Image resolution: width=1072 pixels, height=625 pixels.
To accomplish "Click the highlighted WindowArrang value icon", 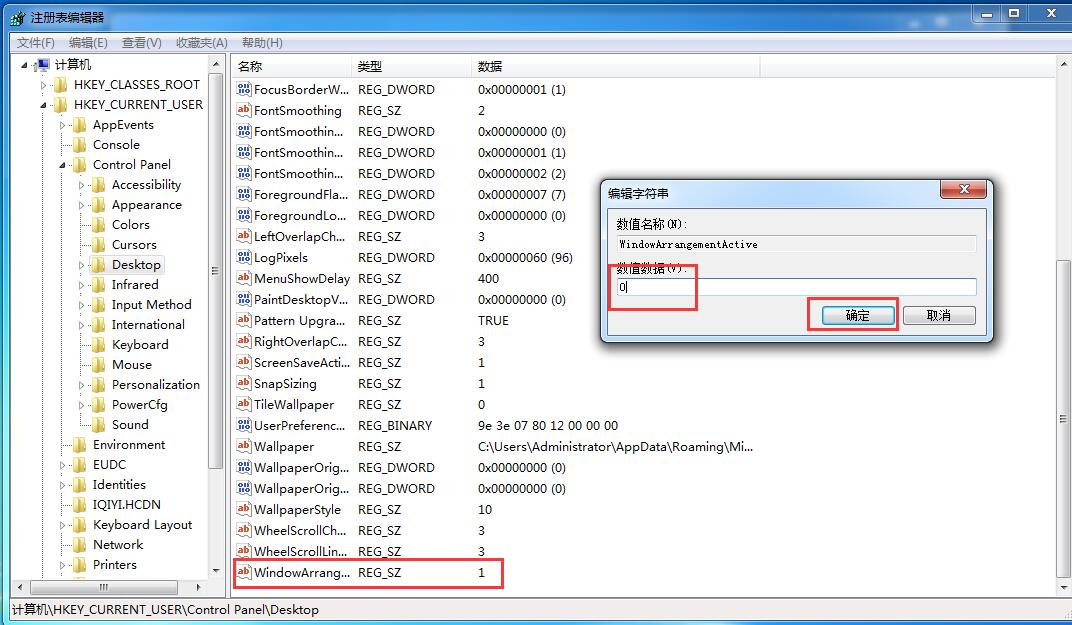I will [243, 572].
